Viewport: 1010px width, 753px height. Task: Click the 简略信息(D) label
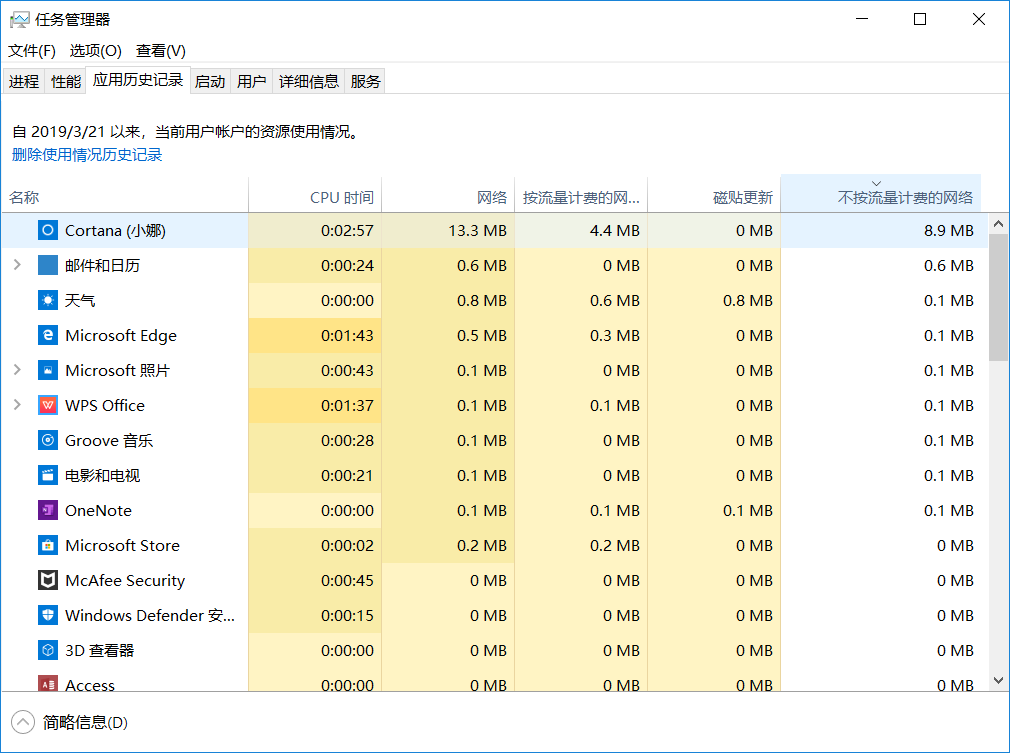click(x=85, y=723)
